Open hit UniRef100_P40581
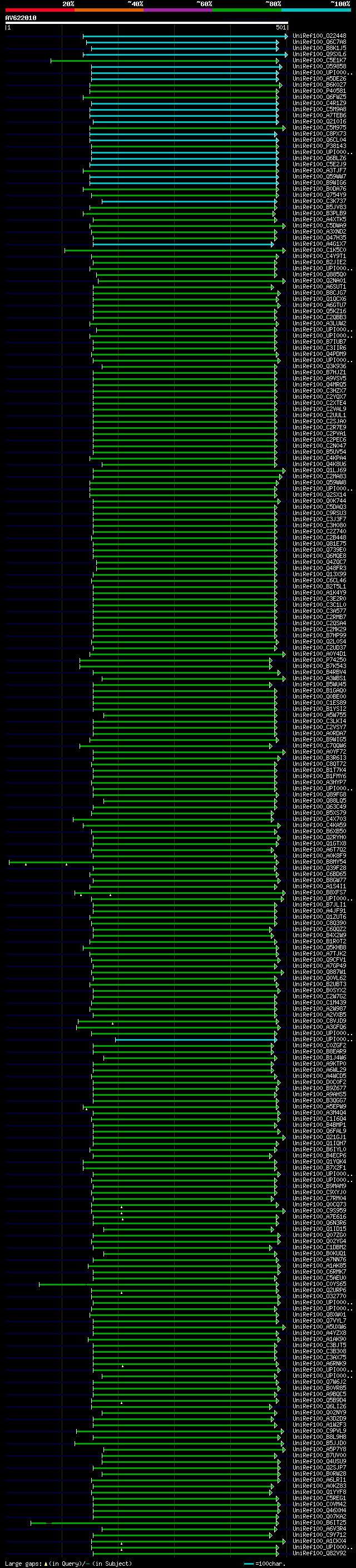This screenshot has height=1568, width=356. tap(319, 91)
